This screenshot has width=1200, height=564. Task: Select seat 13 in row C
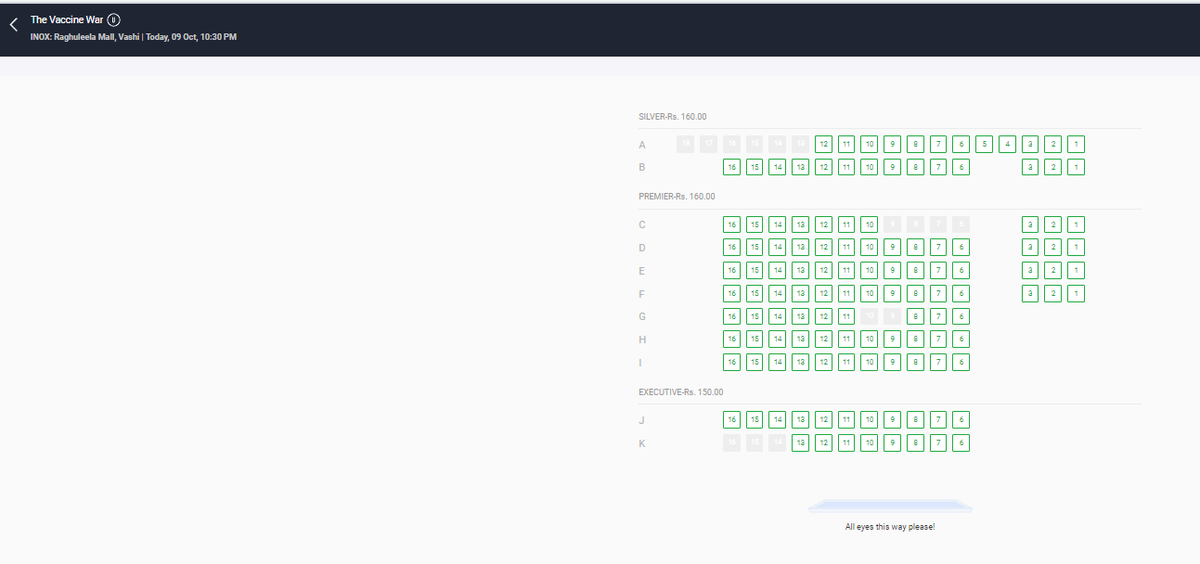point(801,224)
